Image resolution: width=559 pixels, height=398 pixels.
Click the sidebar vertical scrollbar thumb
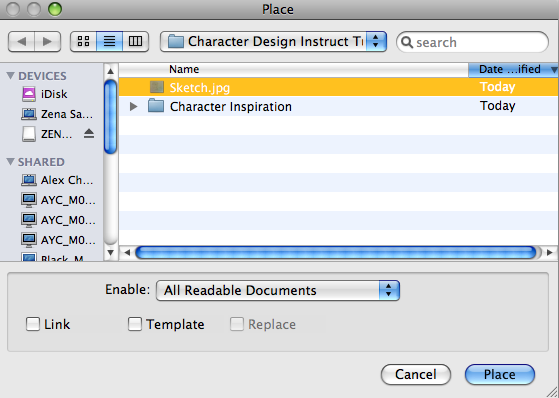[111, 117]
